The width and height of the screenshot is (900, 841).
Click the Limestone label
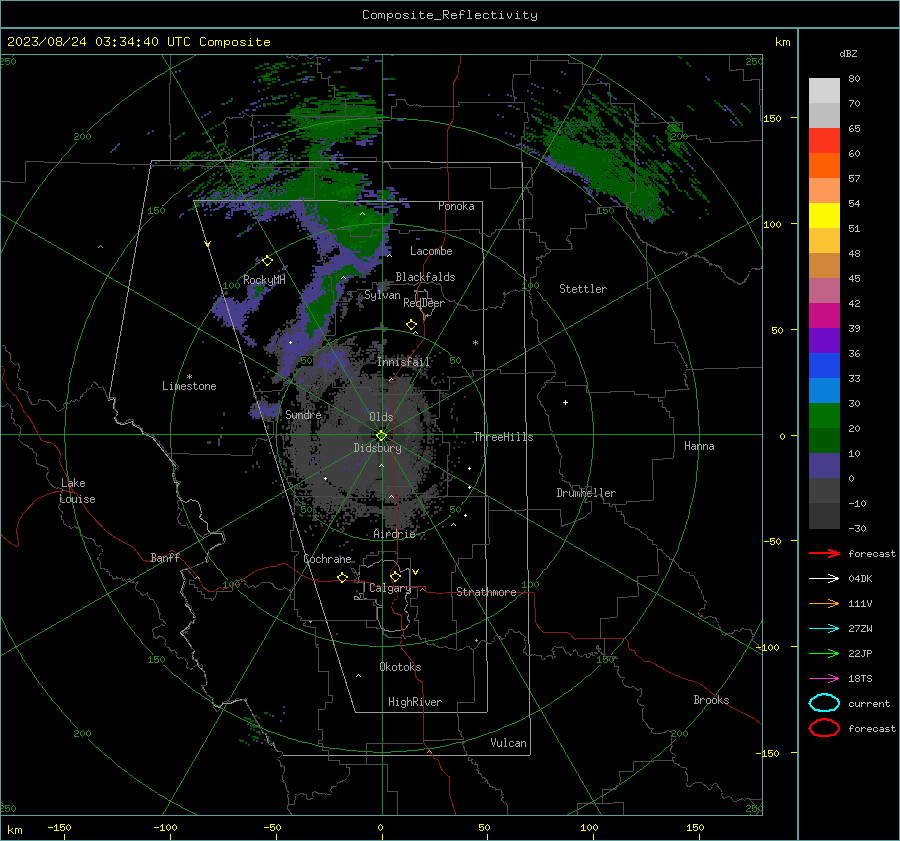click(x=189, y=386)
